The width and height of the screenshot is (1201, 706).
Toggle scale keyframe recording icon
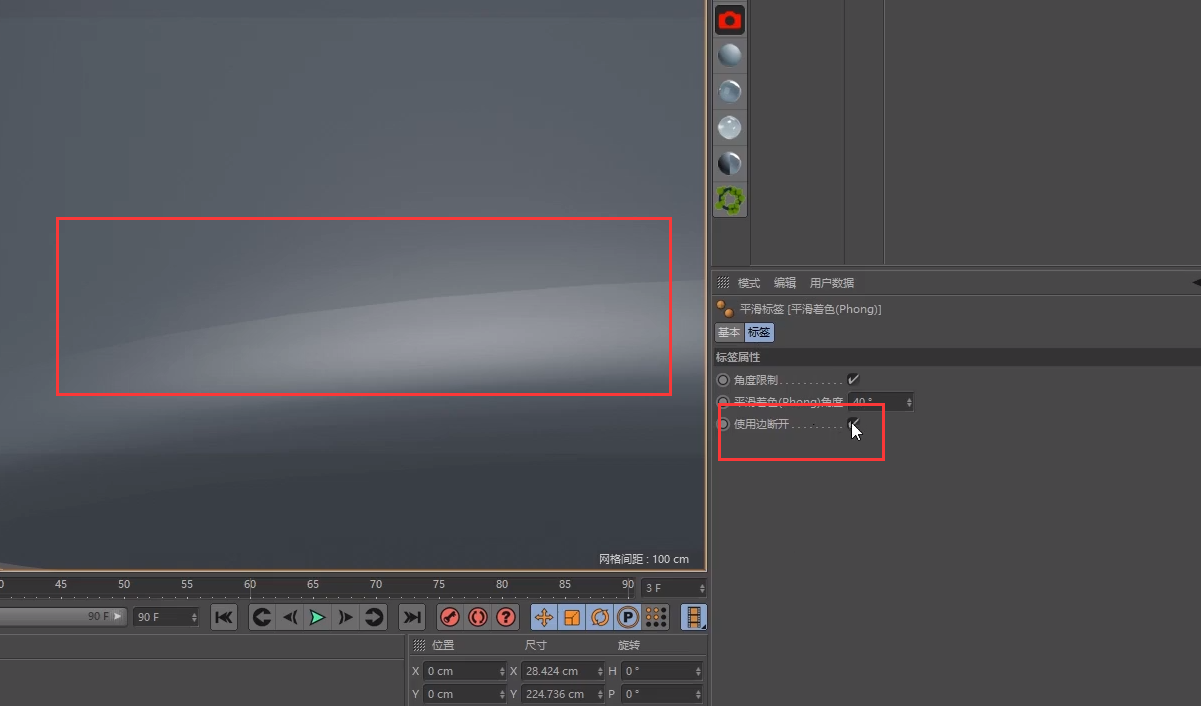click(572, 617)
